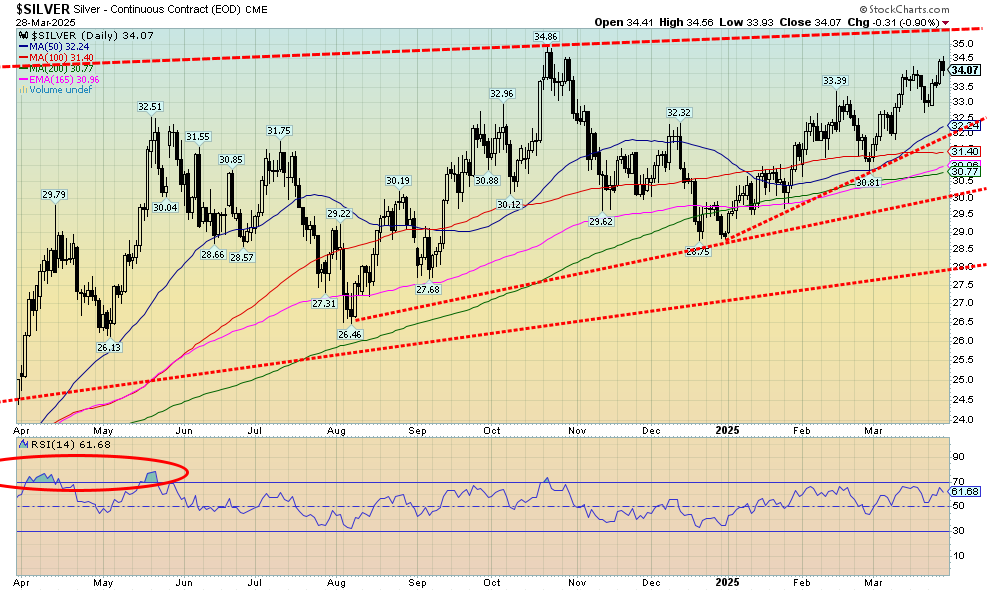Click the 34.07 current price tag
Image resolution: width=990 pixels, height=591 pixels.
point(964,71)
